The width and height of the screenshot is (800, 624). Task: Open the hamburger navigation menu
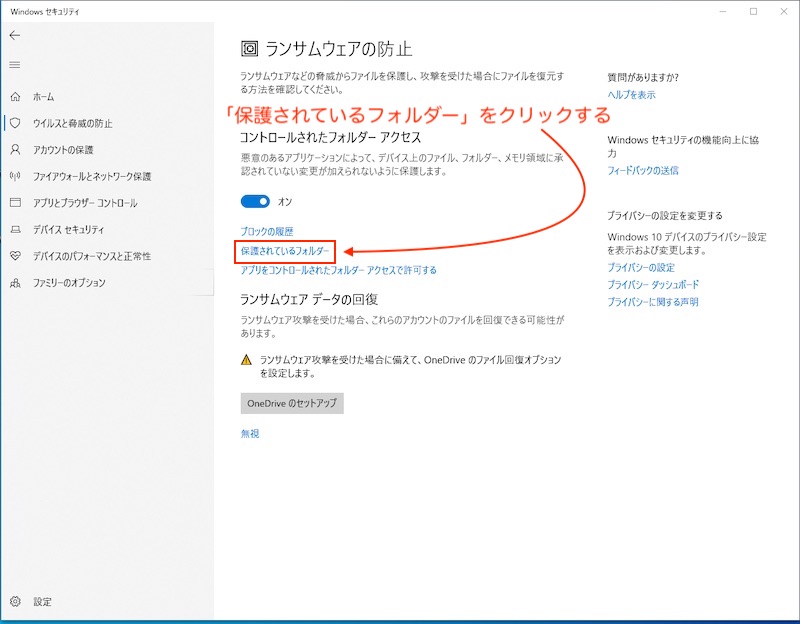(15, 65)
